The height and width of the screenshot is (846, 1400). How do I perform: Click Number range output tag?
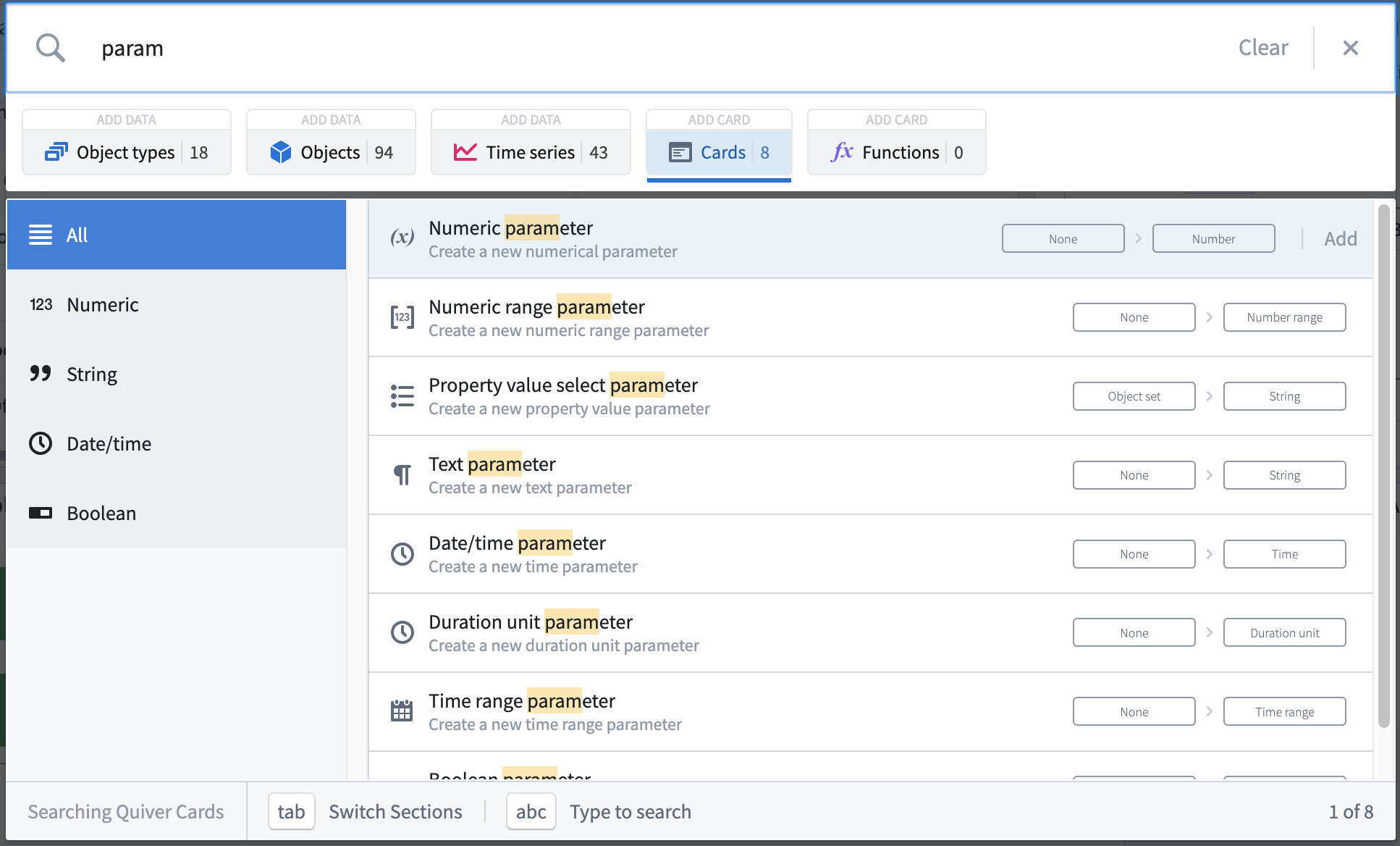click(x=1284, y=317)
